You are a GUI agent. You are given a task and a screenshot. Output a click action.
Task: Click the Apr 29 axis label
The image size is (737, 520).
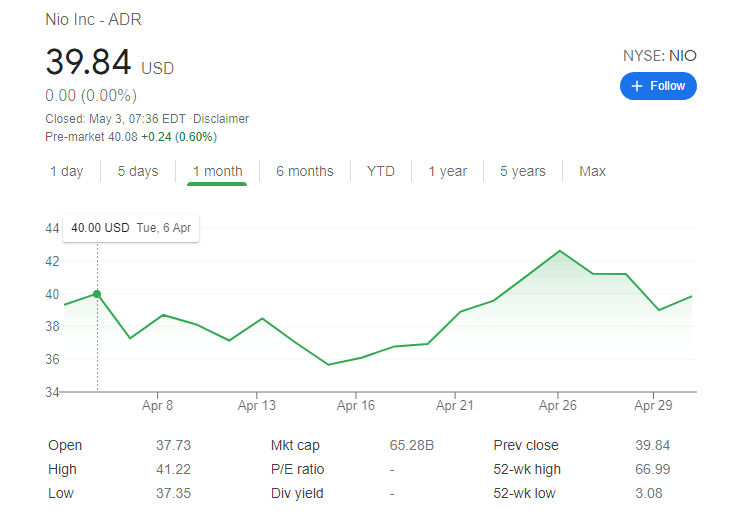[x=653, y=405]
